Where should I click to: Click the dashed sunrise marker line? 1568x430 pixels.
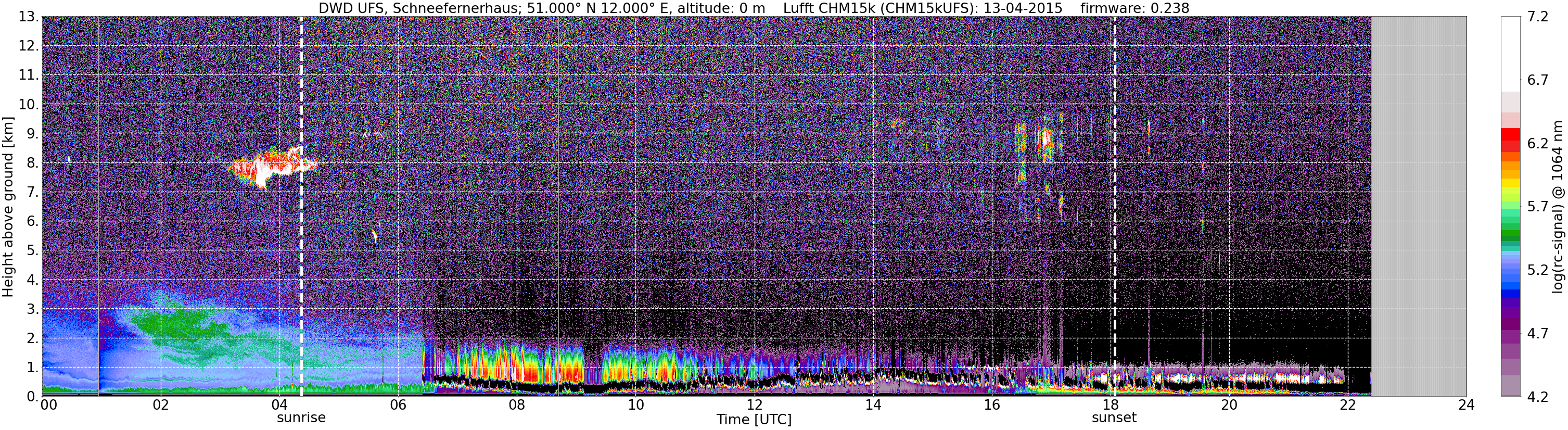[x=301, y=207]
